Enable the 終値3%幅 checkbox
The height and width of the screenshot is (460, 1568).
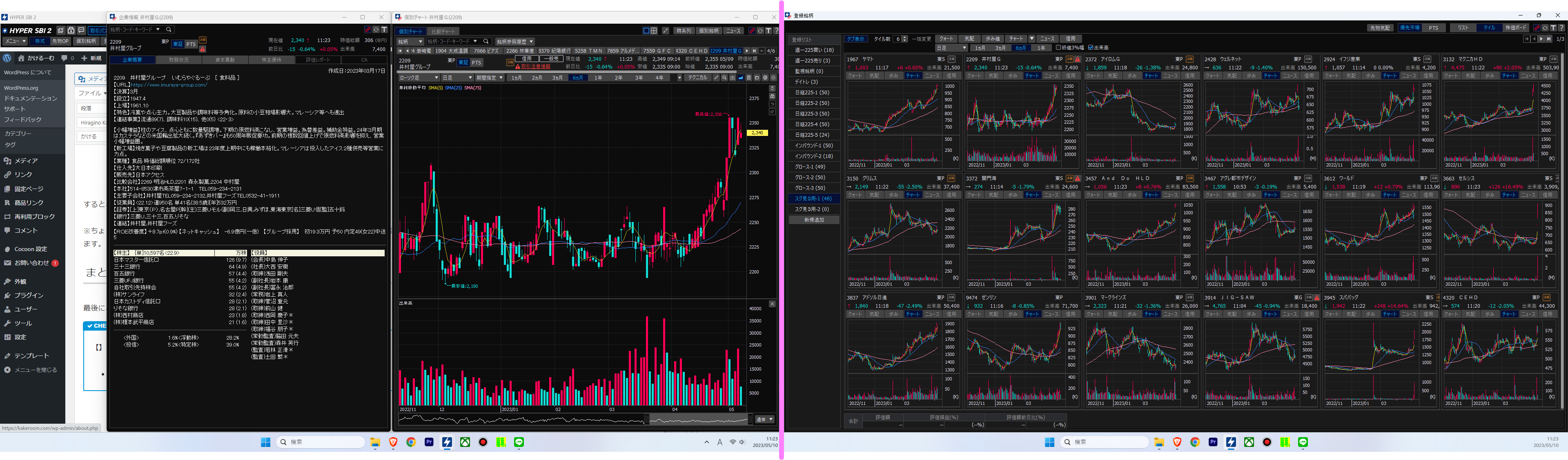click(1058, 47)
